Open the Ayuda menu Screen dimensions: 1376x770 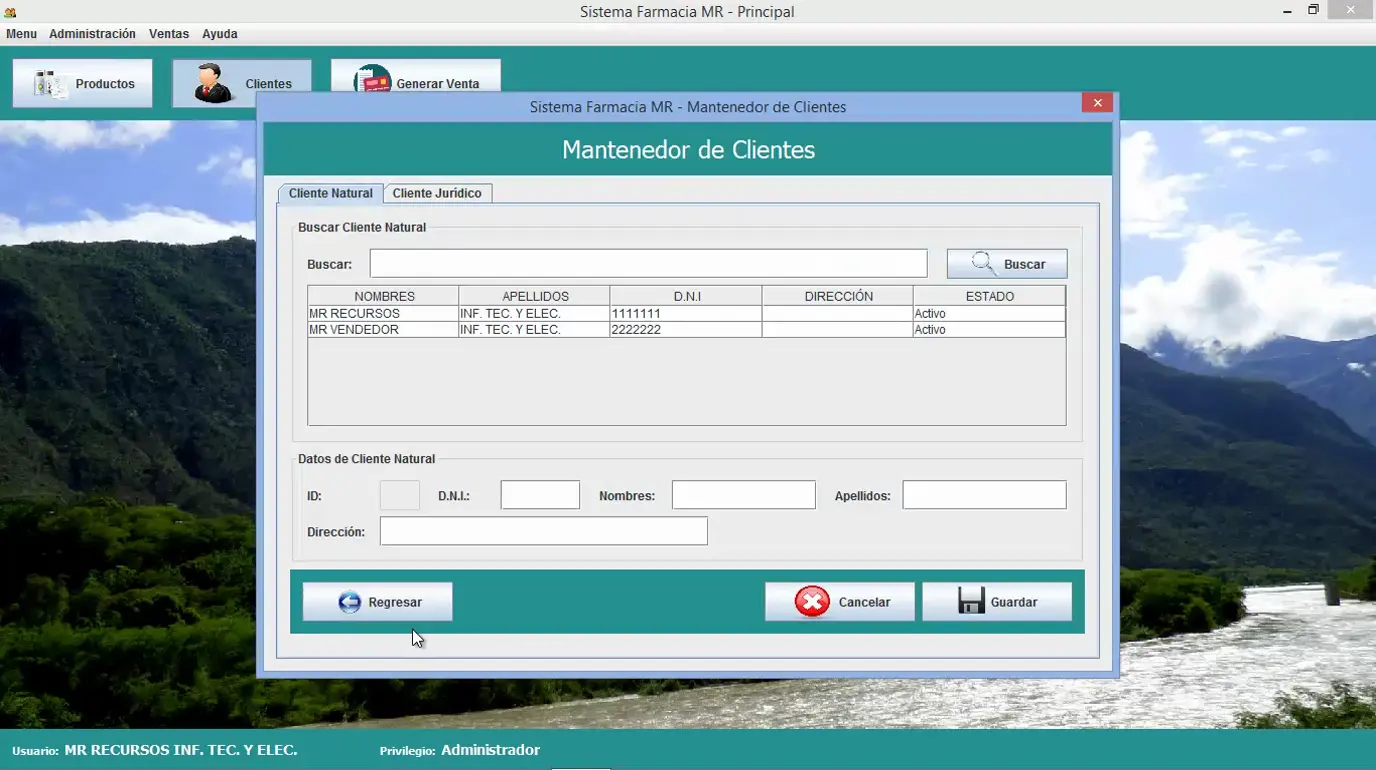(219, 33)
